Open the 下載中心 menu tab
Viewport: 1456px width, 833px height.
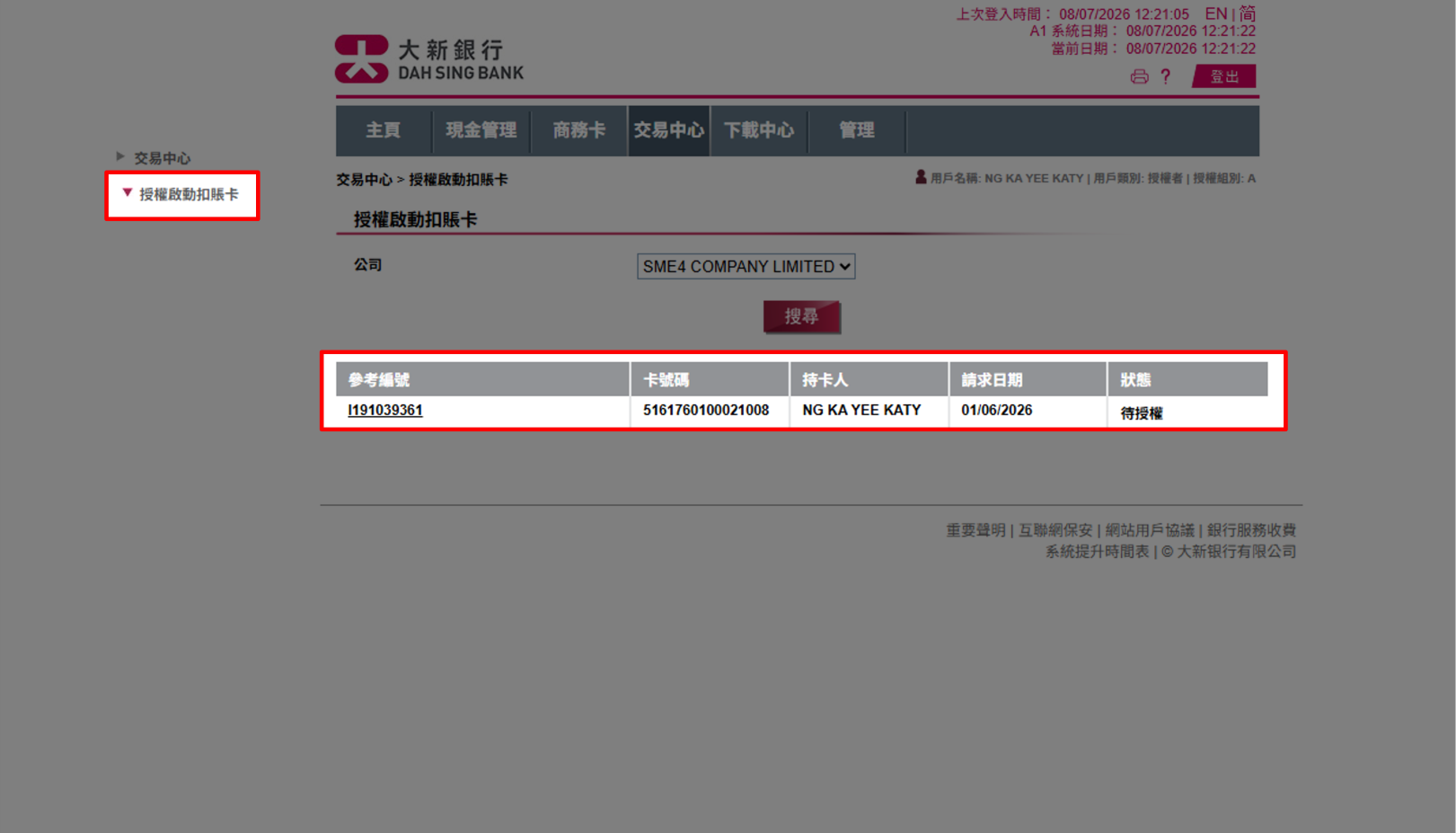pyautogui.click(x=759, y=131)
